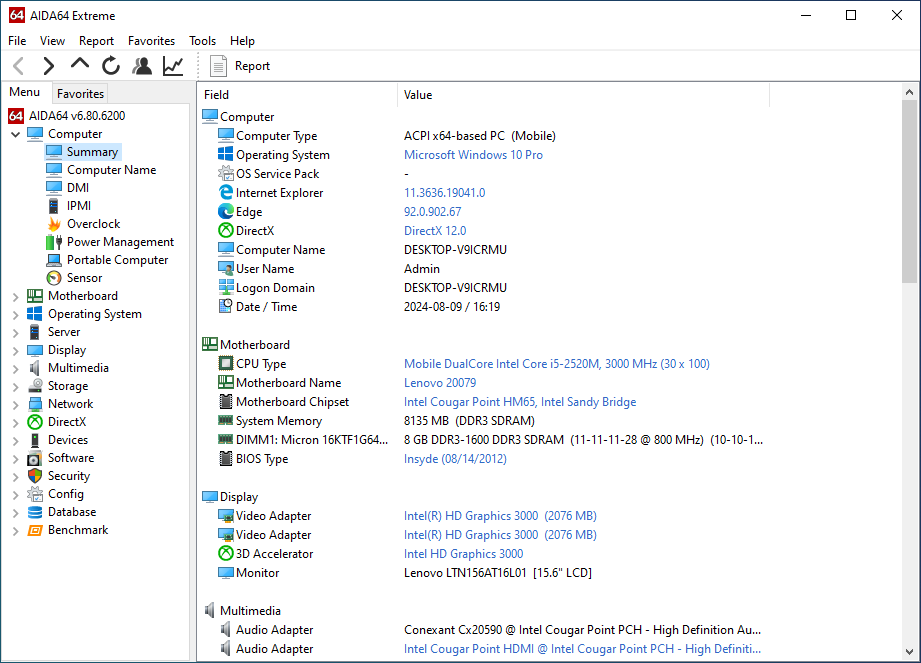Collapse the Computer tree node

point(16,134)
